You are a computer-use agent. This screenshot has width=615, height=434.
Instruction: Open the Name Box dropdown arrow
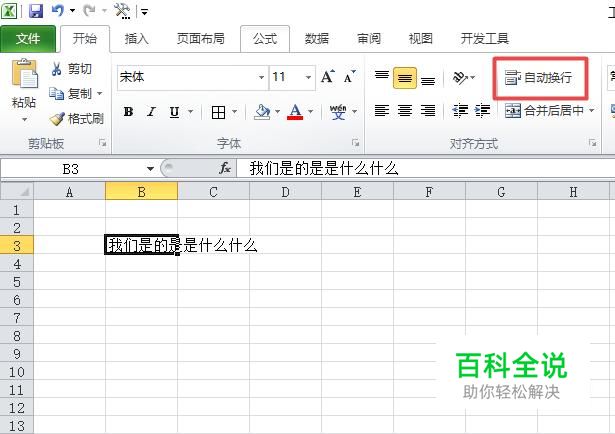tap(150, 169)
